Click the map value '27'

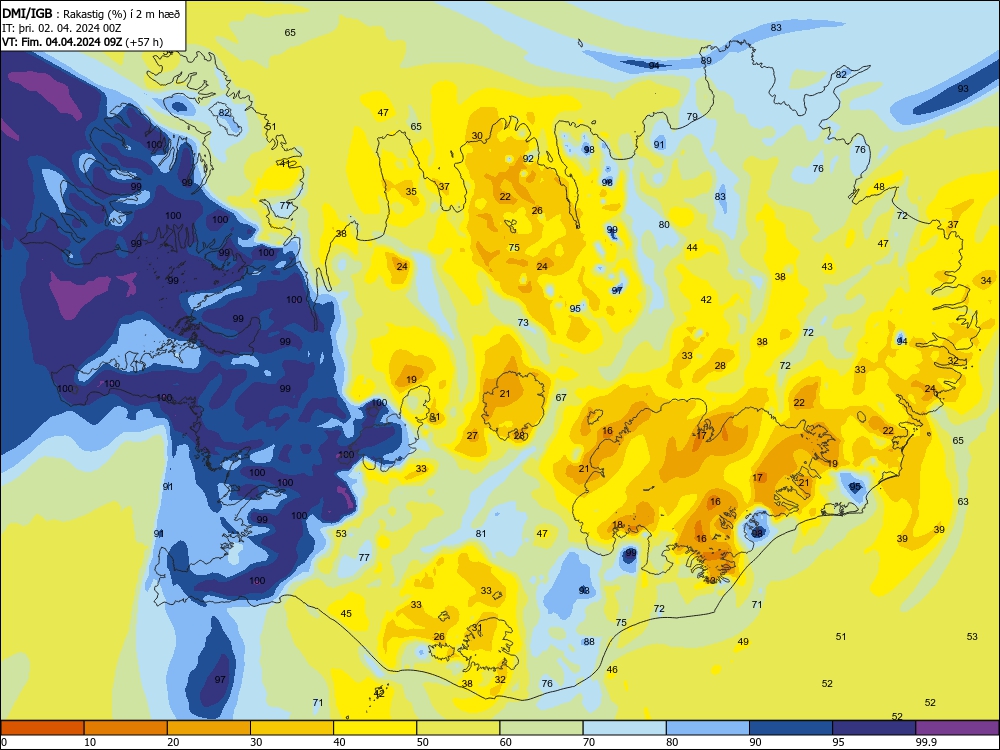[472, 436]
